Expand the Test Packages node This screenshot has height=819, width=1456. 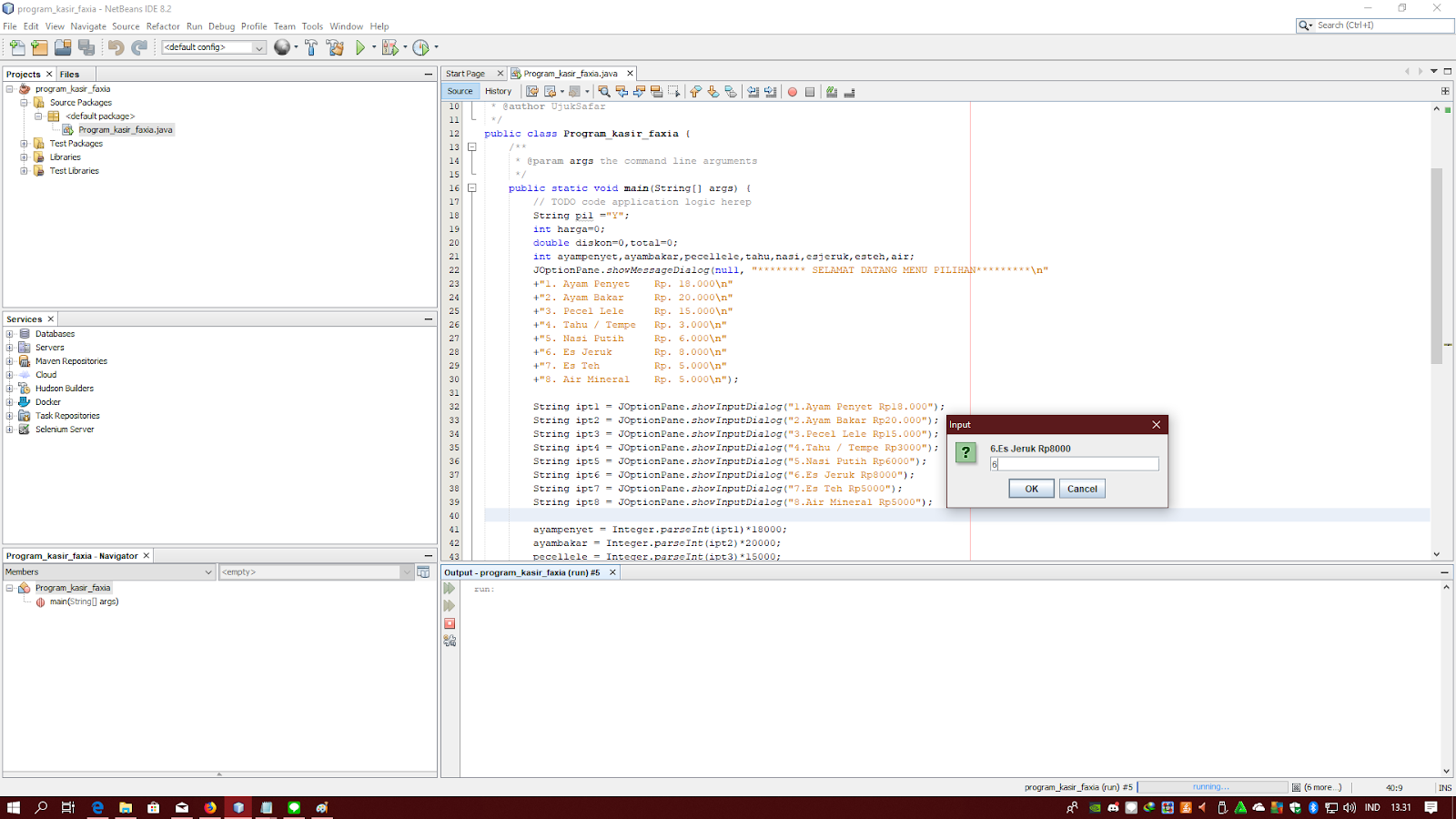[25, 144]
